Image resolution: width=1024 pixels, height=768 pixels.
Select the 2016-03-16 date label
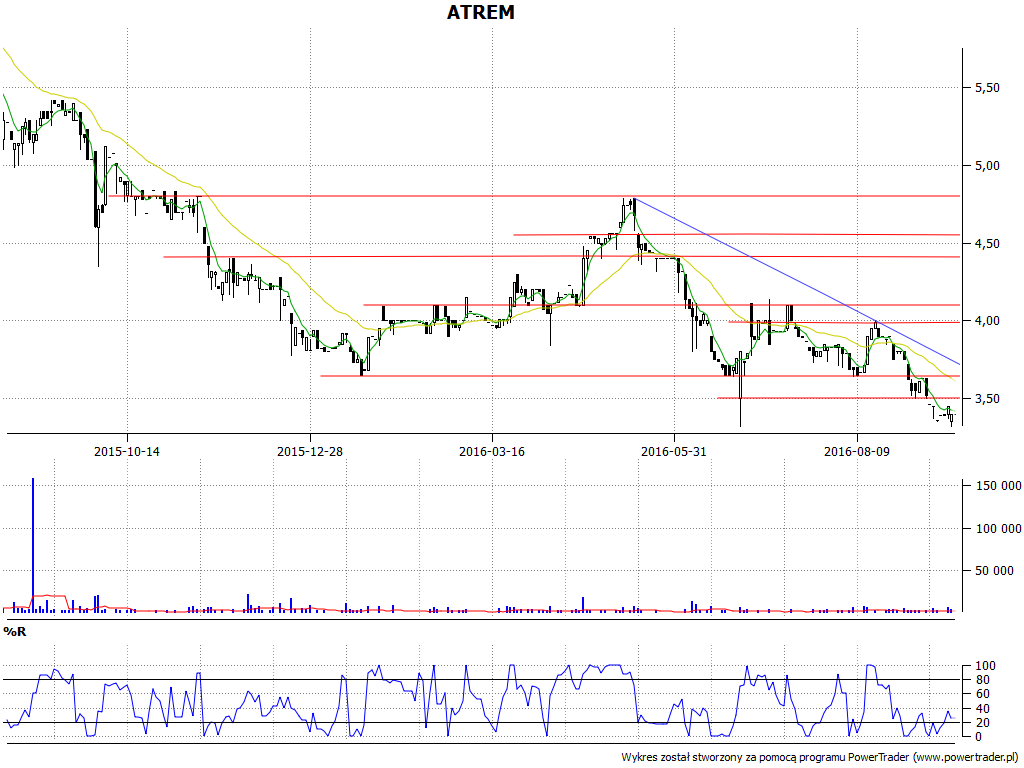pyautogui.click(x=492, y=451)
